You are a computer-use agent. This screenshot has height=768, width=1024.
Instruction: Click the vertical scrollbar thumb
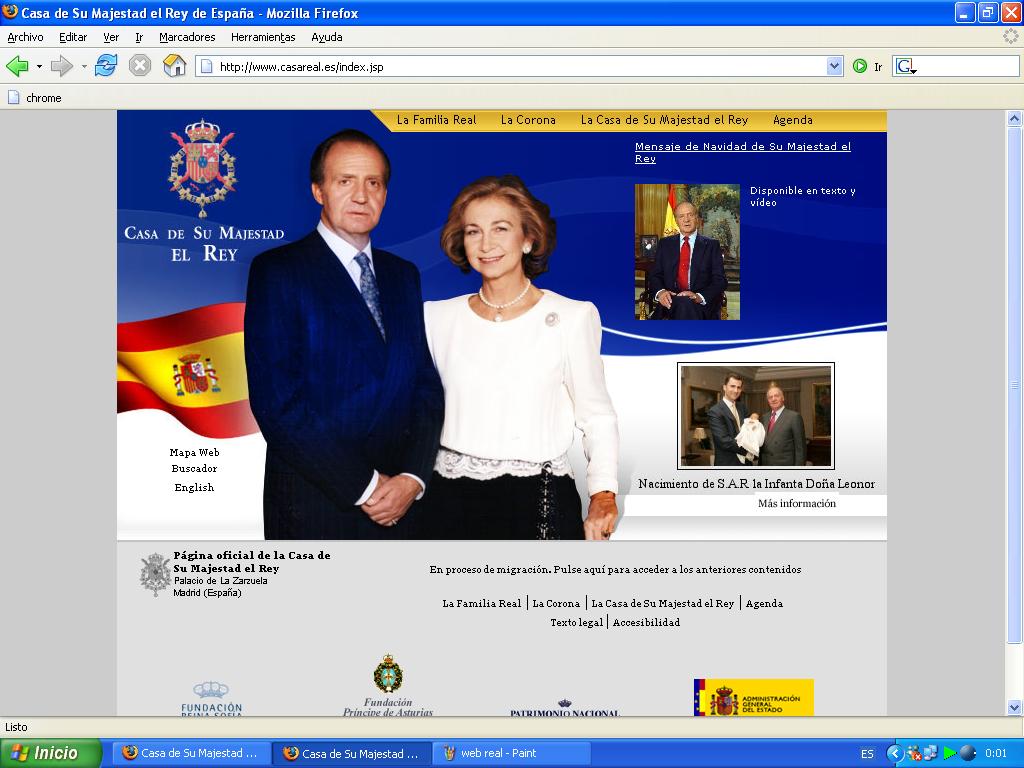1014,385
